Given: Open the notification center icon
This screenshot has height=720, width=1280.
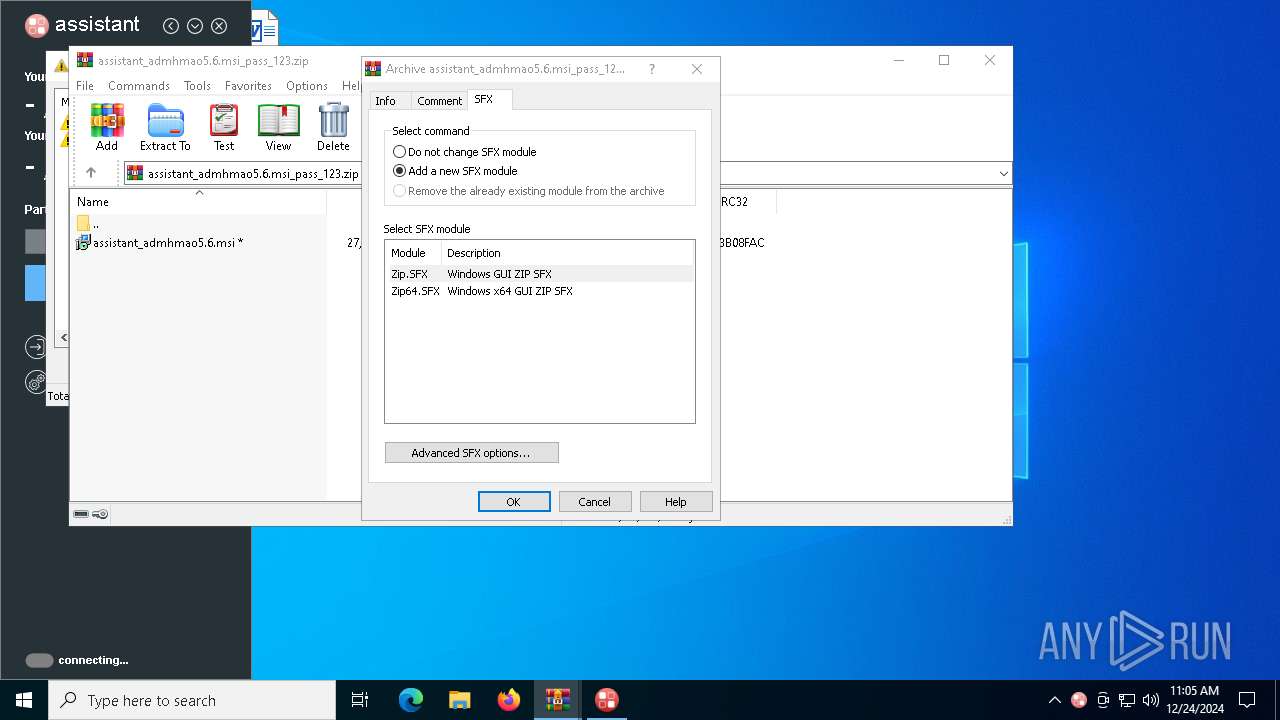Looking at the screenshot, I should [1247, 700].
